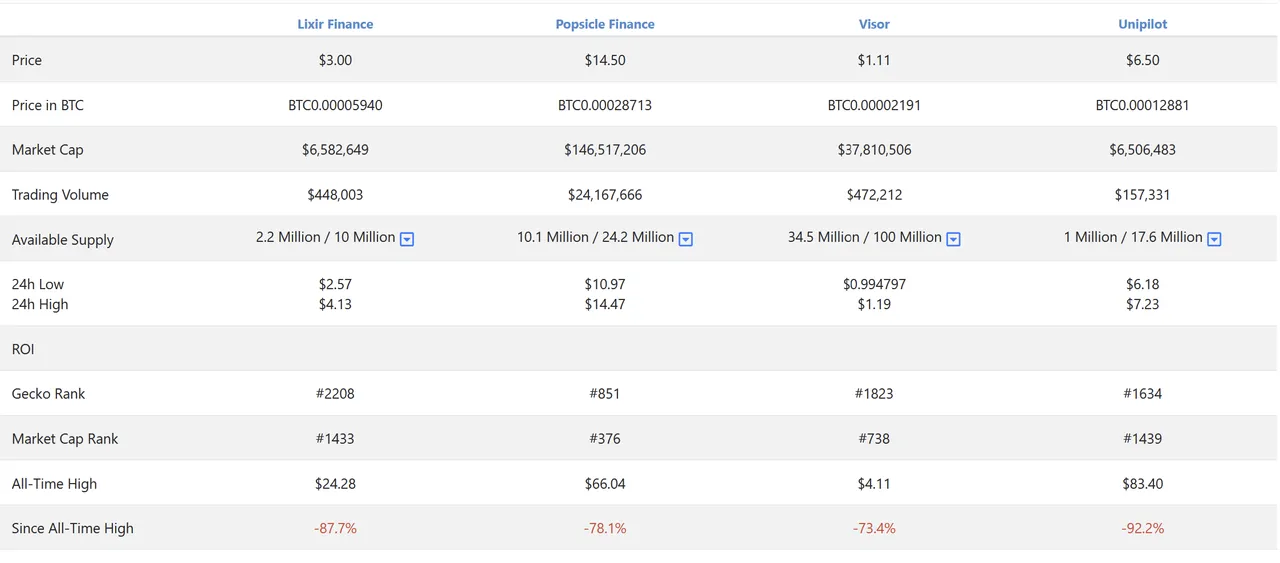This screenshot has height=563, width=1280.
Task: Click market cap $6,506,483
Action: point(1142,150)
